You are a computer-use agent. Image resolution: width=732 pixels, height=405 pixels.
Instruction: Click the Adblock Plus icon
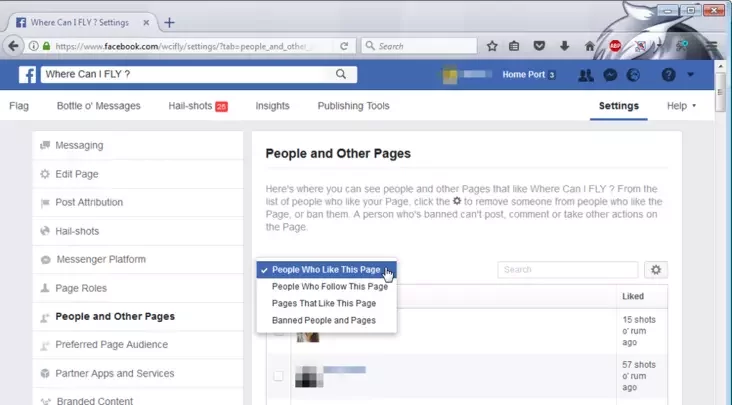click(617, 46)
